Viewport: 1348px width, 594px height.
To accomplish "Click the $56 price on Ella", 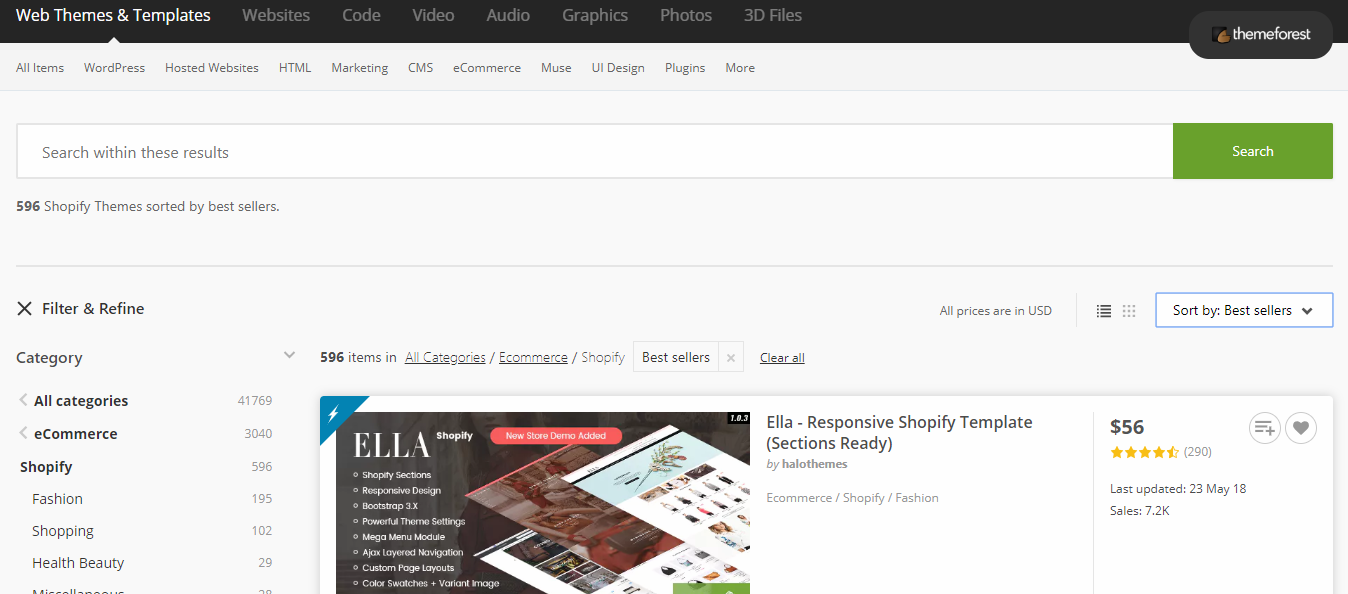I will [1127, 427].
